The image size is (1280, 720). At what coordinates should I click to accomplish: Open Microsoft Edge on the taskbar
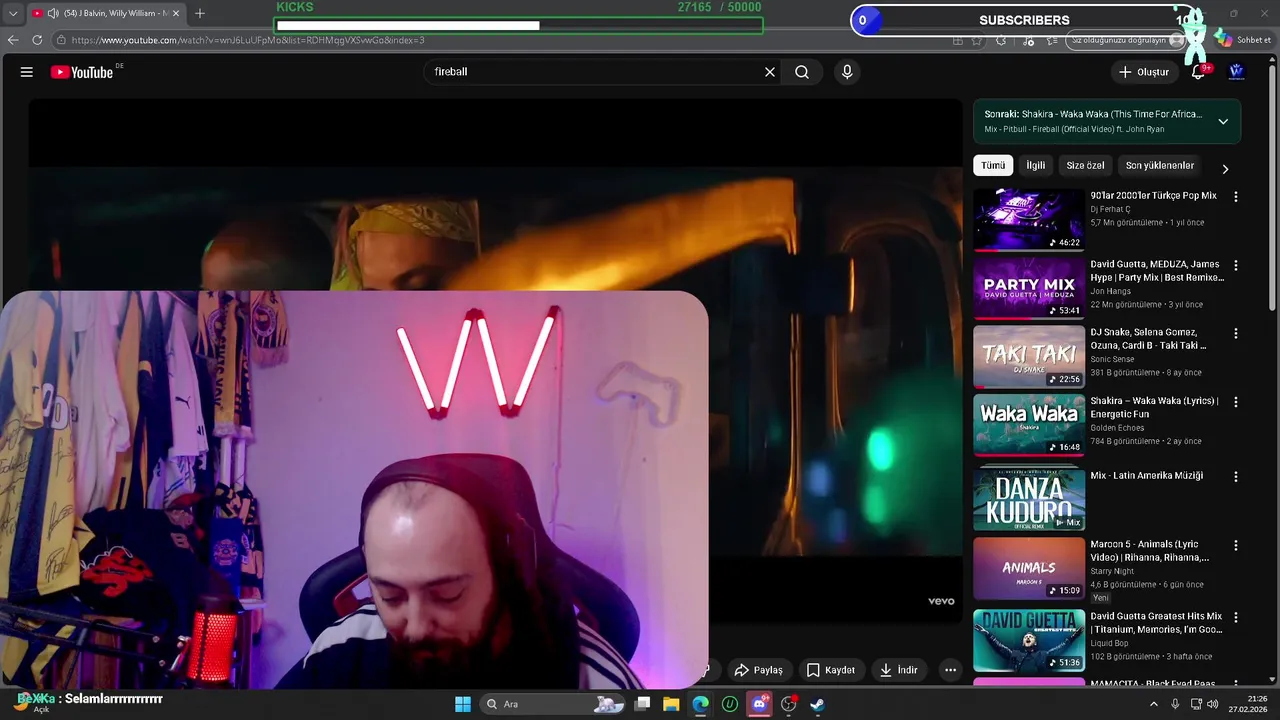click(x=701, y=704)
